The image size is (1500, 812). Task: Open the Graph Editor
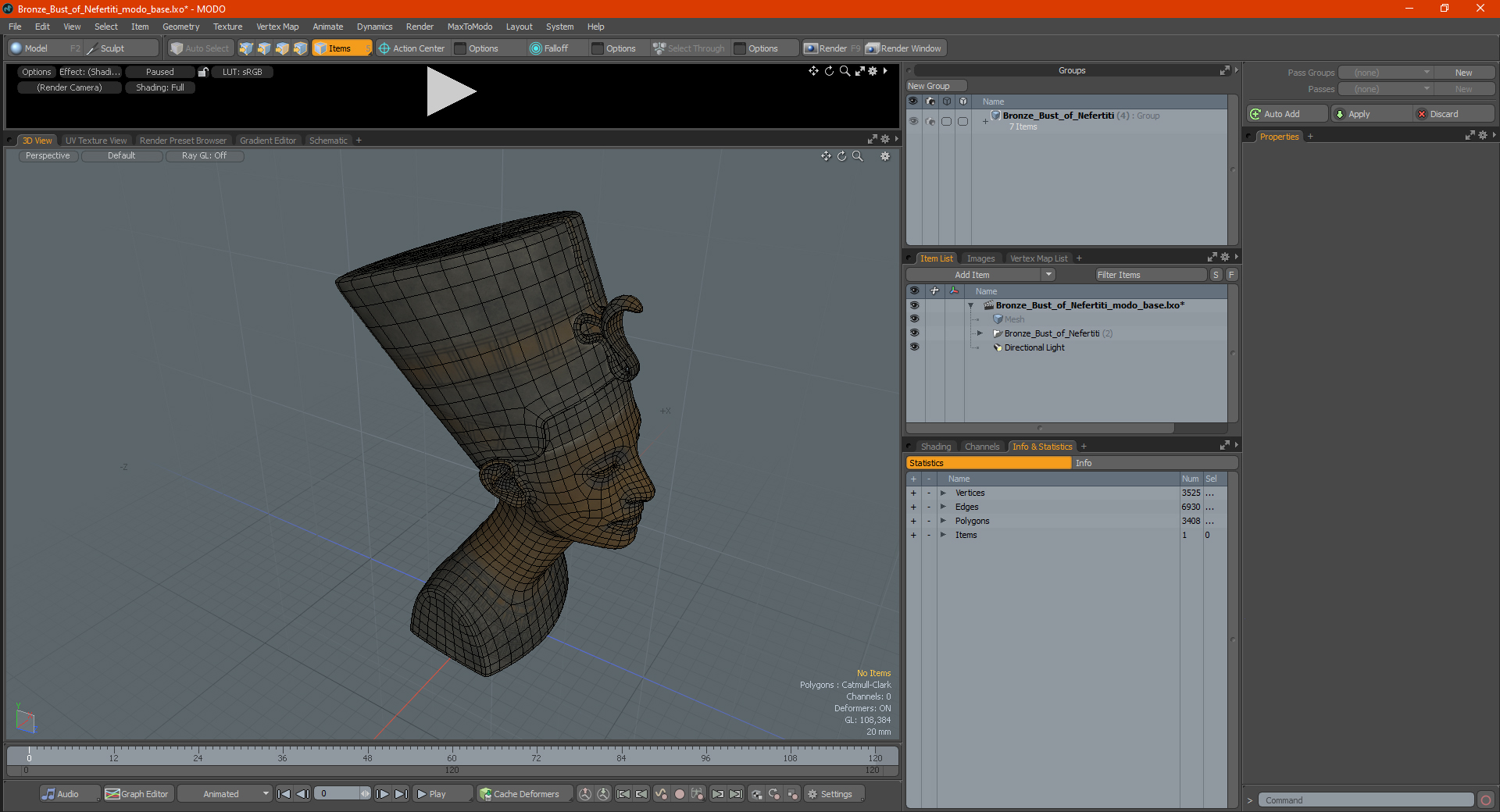(137, 794)
